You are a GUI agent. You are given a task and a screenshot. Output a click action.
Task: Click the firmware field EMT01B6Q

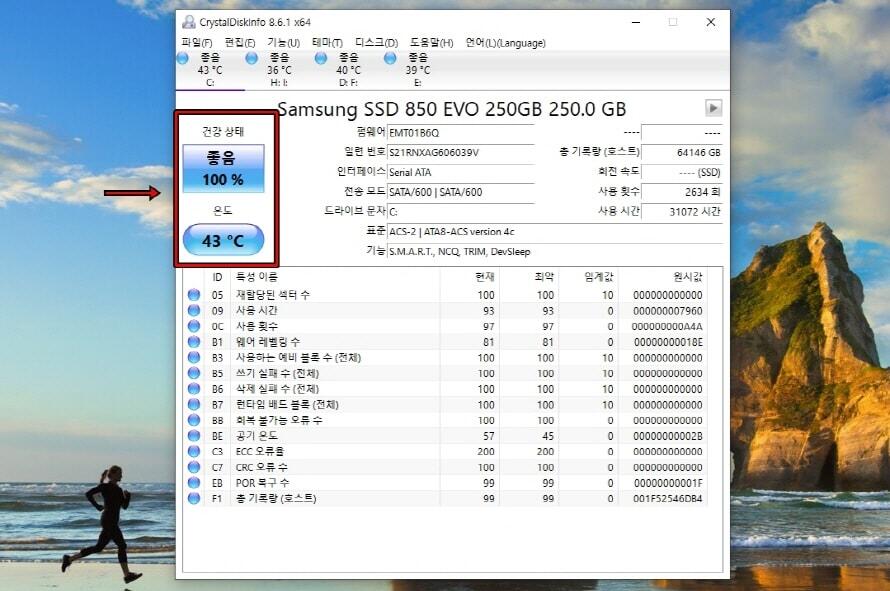click(x=460, y=133)
